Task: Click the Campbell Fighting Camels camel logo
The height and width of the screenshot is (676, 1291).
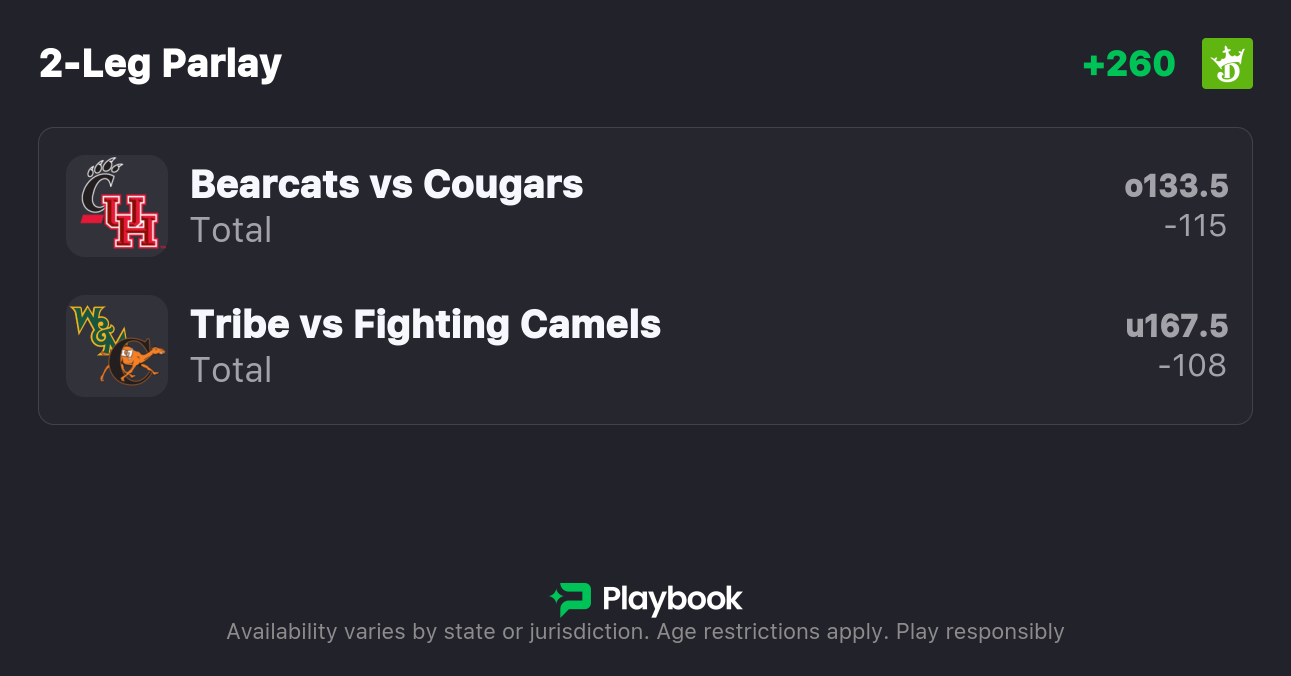Action: point(134,362)
